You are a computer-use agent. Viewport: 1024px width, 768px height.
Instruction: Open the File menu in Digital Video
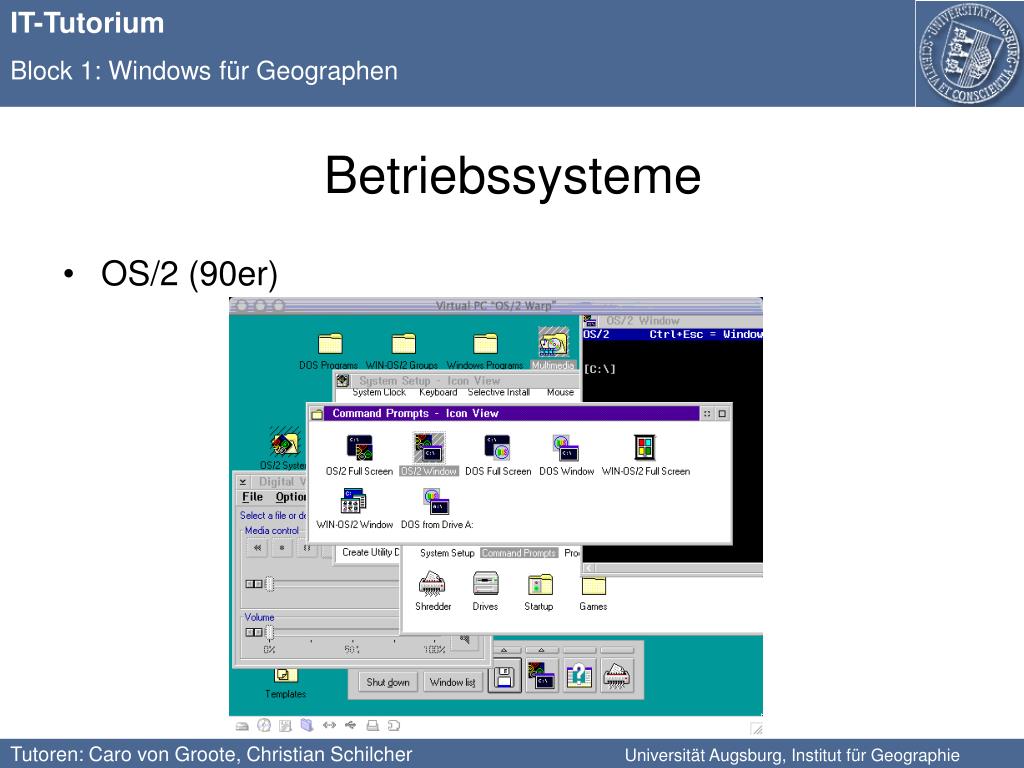coord(253,497)
